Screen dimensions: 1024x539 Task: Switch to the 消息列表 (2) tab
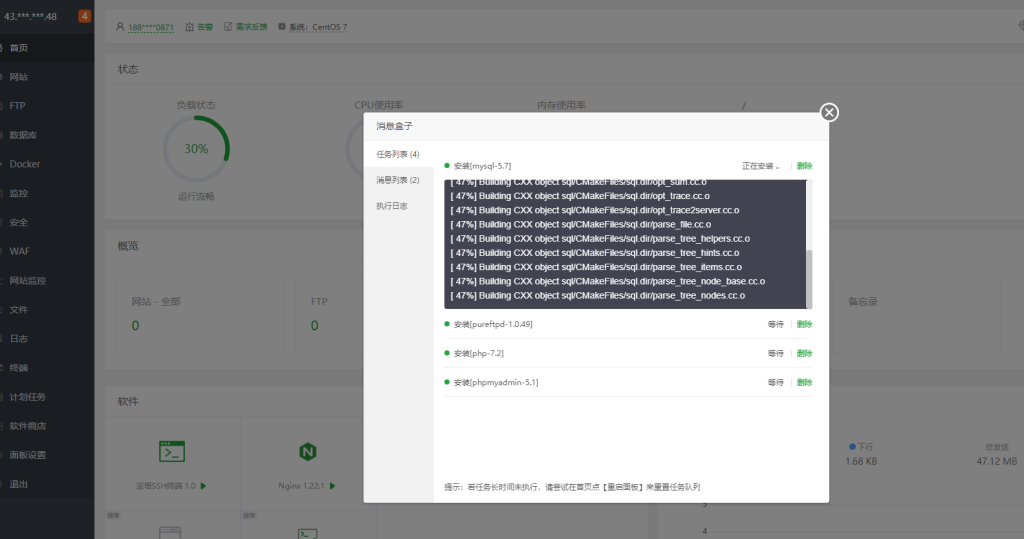[397, 180]
